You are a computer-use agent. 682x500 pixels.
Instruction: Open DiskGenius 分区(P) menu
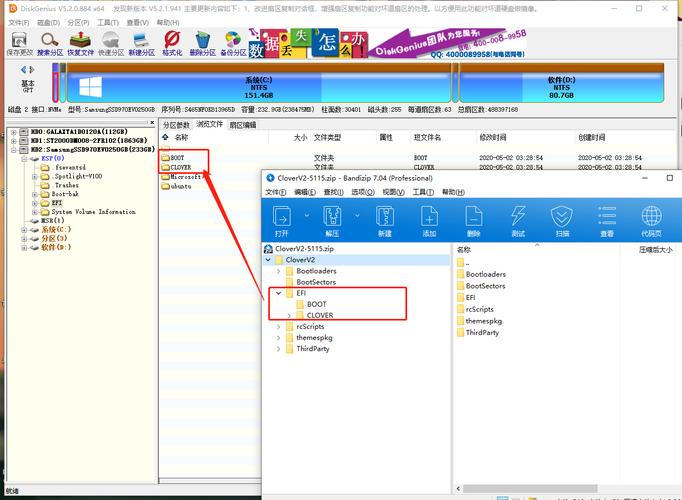(x=78, y=22)
